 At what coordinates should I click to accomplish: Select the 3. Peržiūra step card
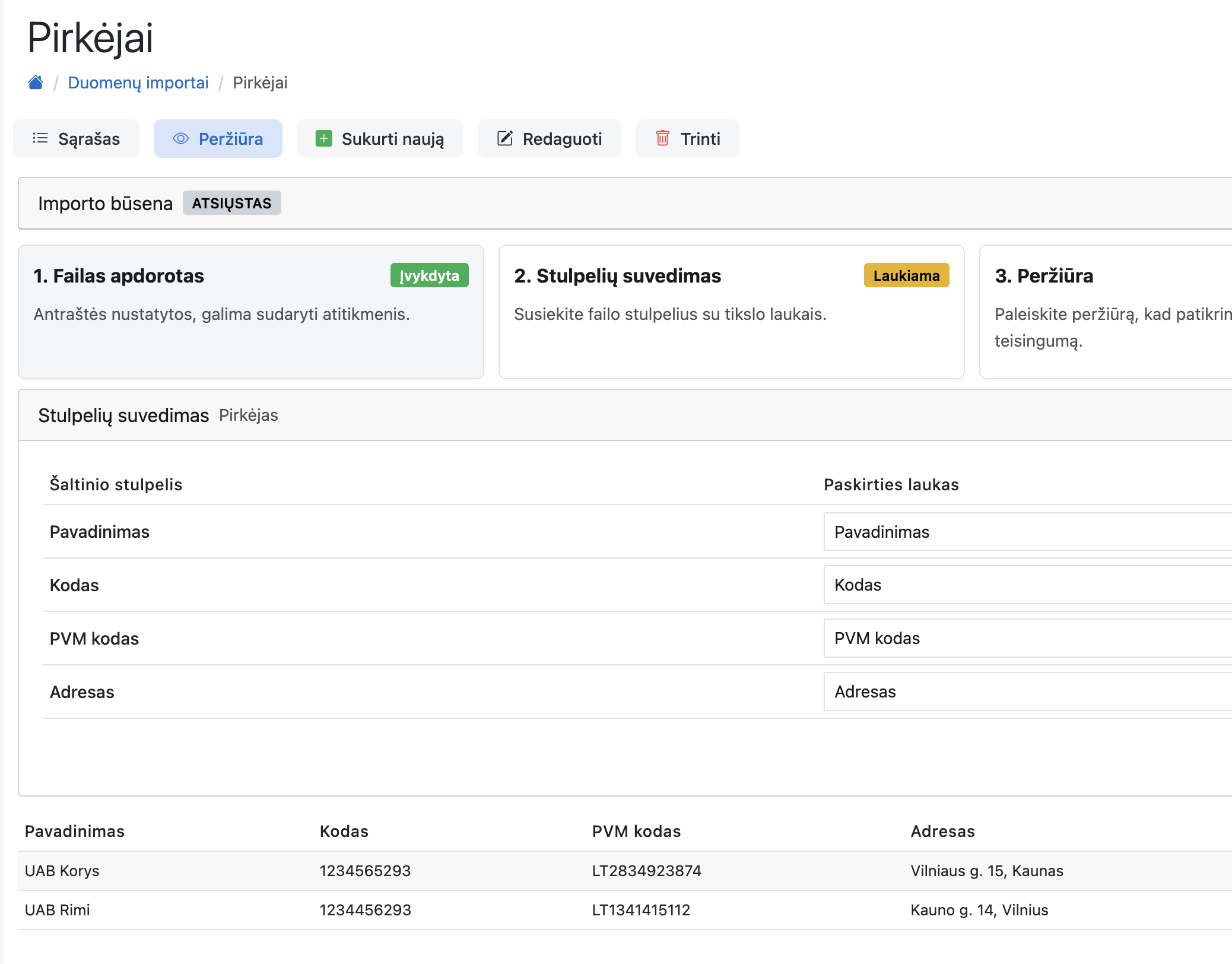pyautogui.click(x=1105, y=312)
